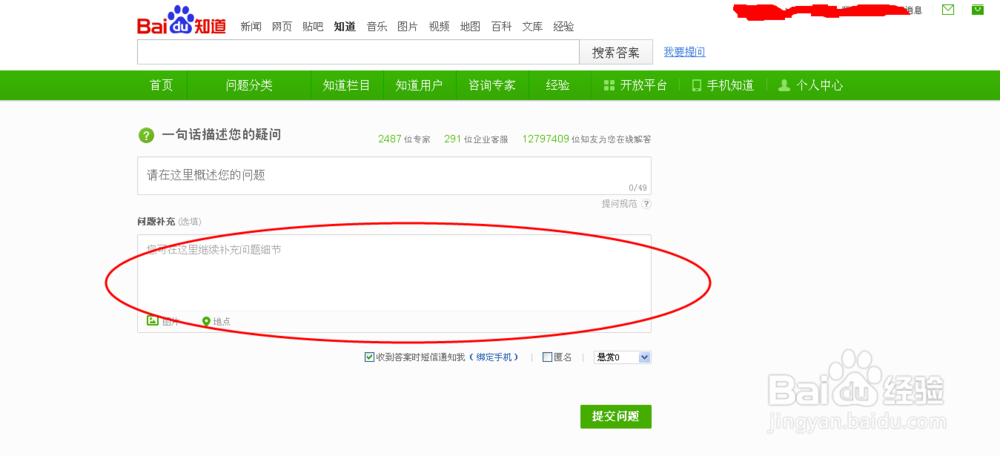Click the 2487 位专家 count
1000x456 pixels.
pos(404,139)
